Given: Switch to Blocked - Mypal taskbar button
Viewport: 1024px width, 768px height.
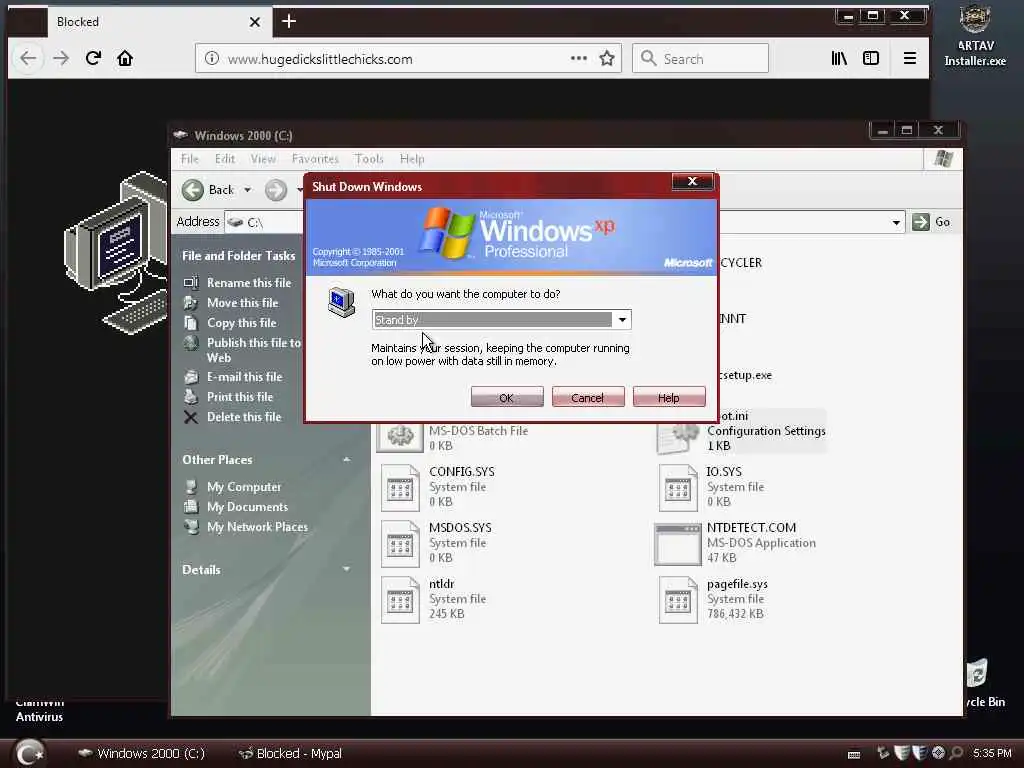Looking at the screenshot, I should coord(289,754).
